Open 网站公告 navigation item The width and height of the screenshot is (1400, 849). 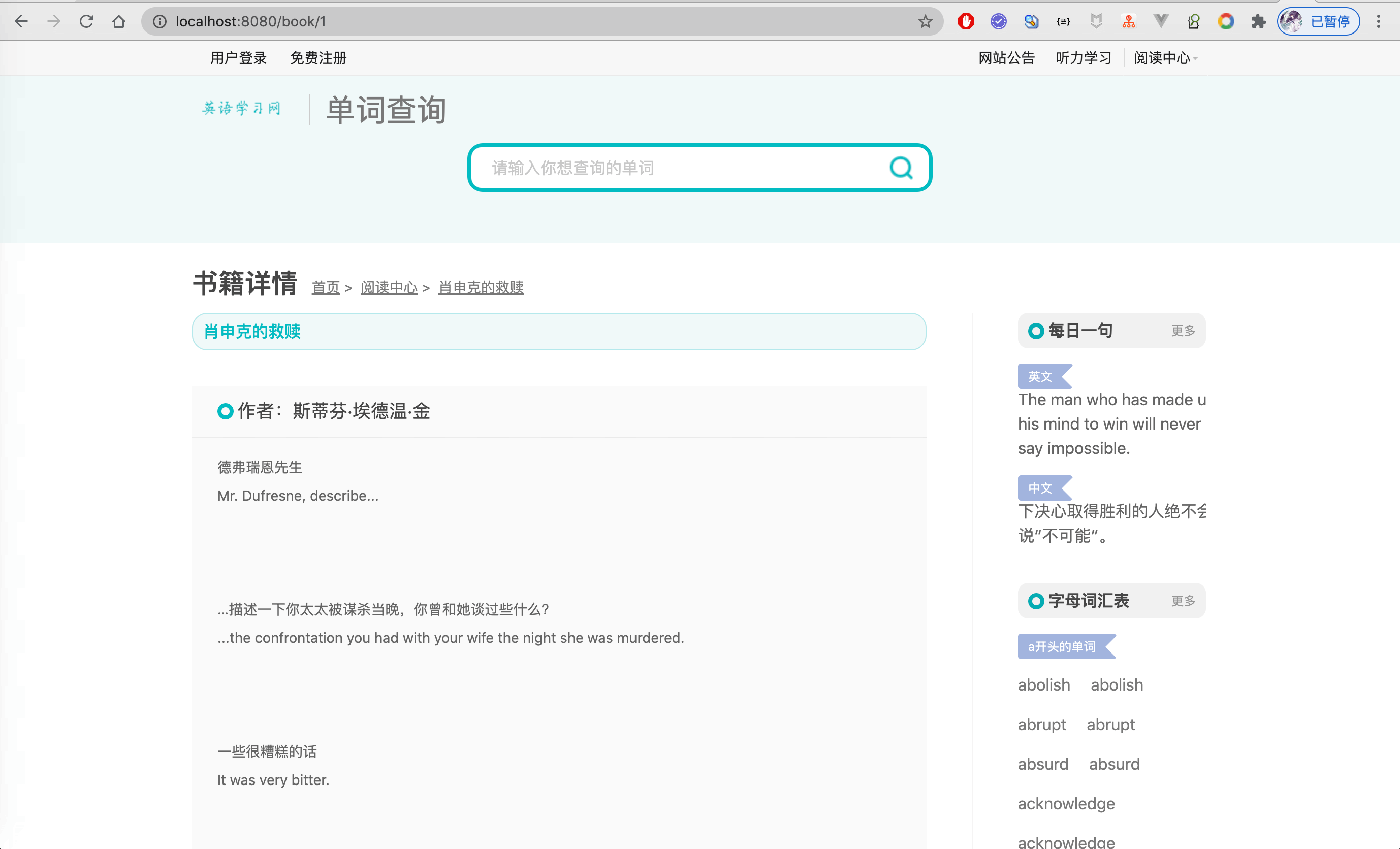tap(1006, 58)
